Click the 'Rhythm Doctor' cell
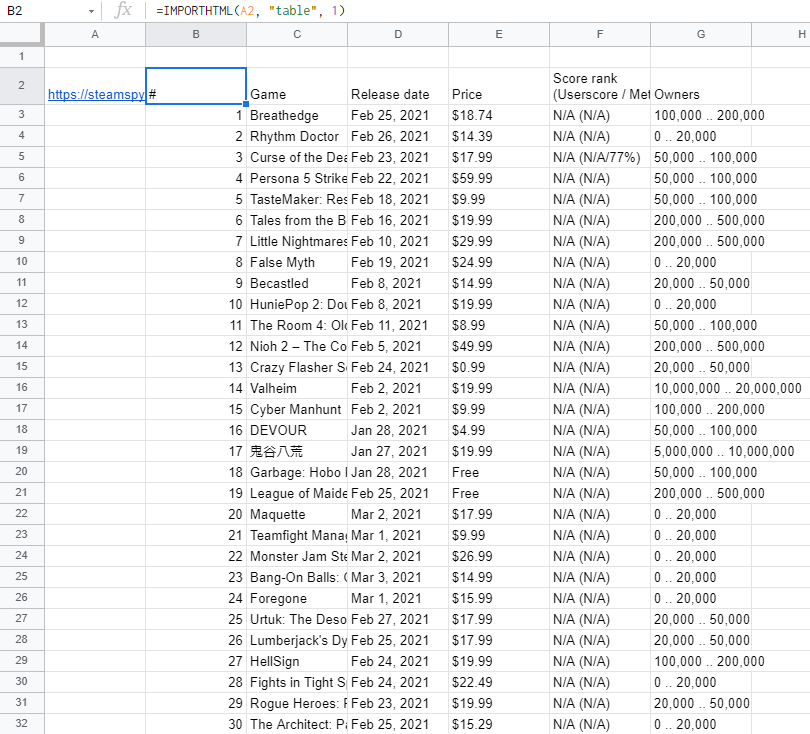The image size is (810, 734). (x=297, y=136)
